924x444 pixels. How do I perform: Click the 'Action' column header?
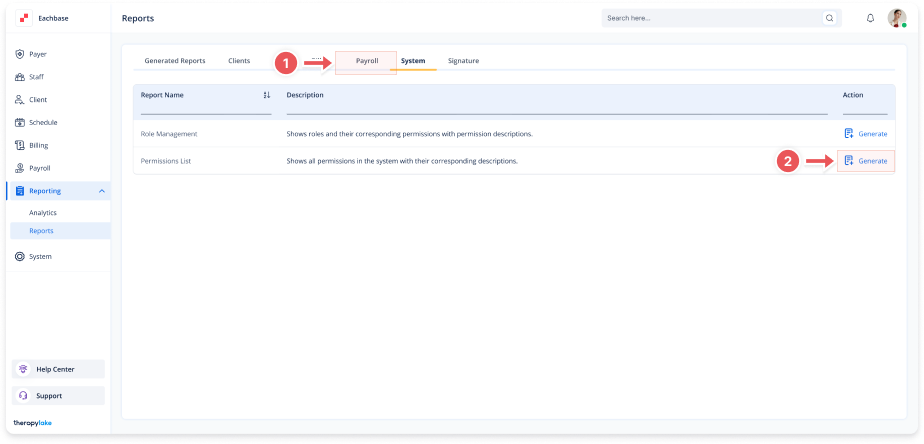click(x=853, y=95)
